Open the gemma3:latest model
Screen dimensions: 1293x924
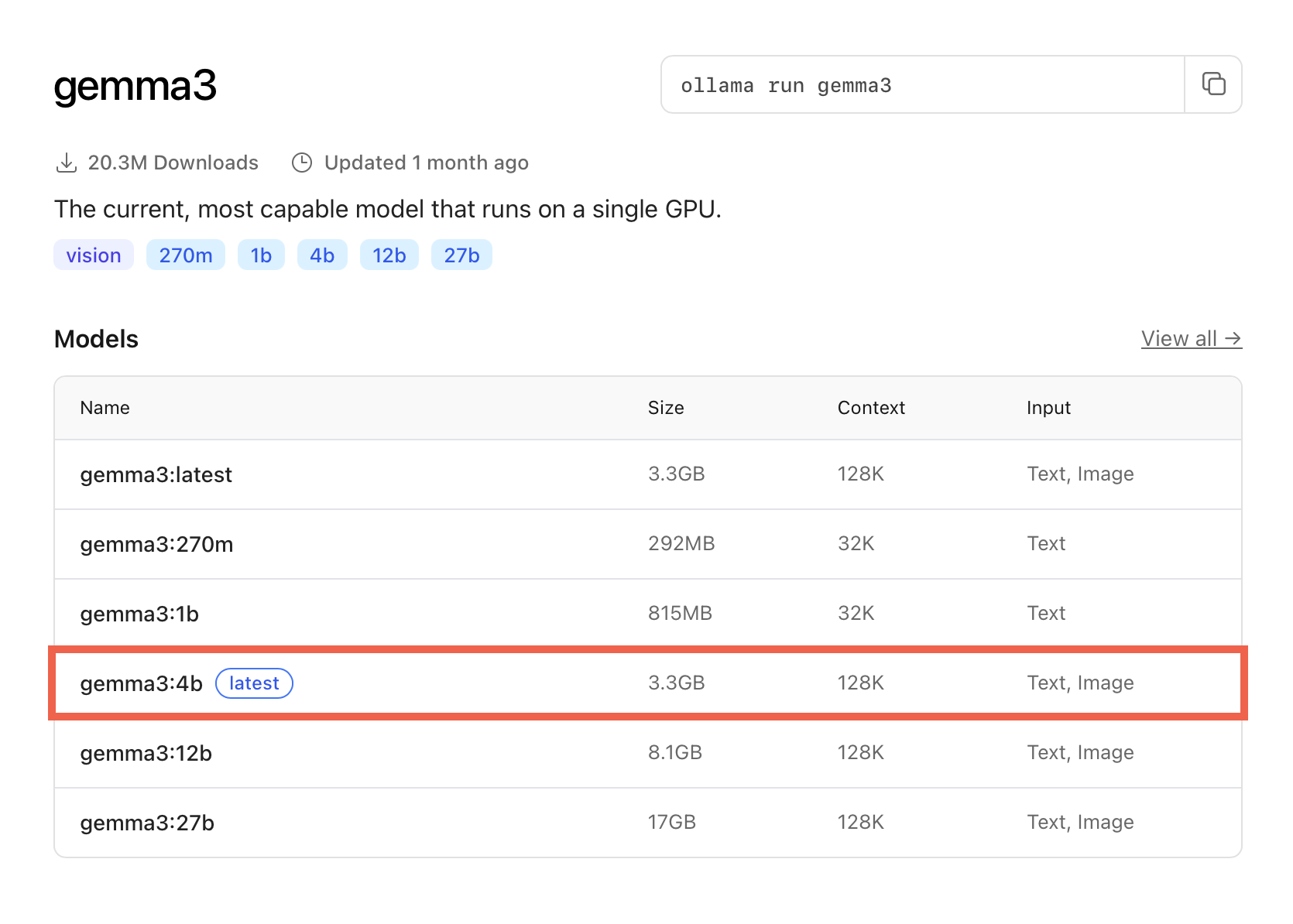tap(156, 474)
